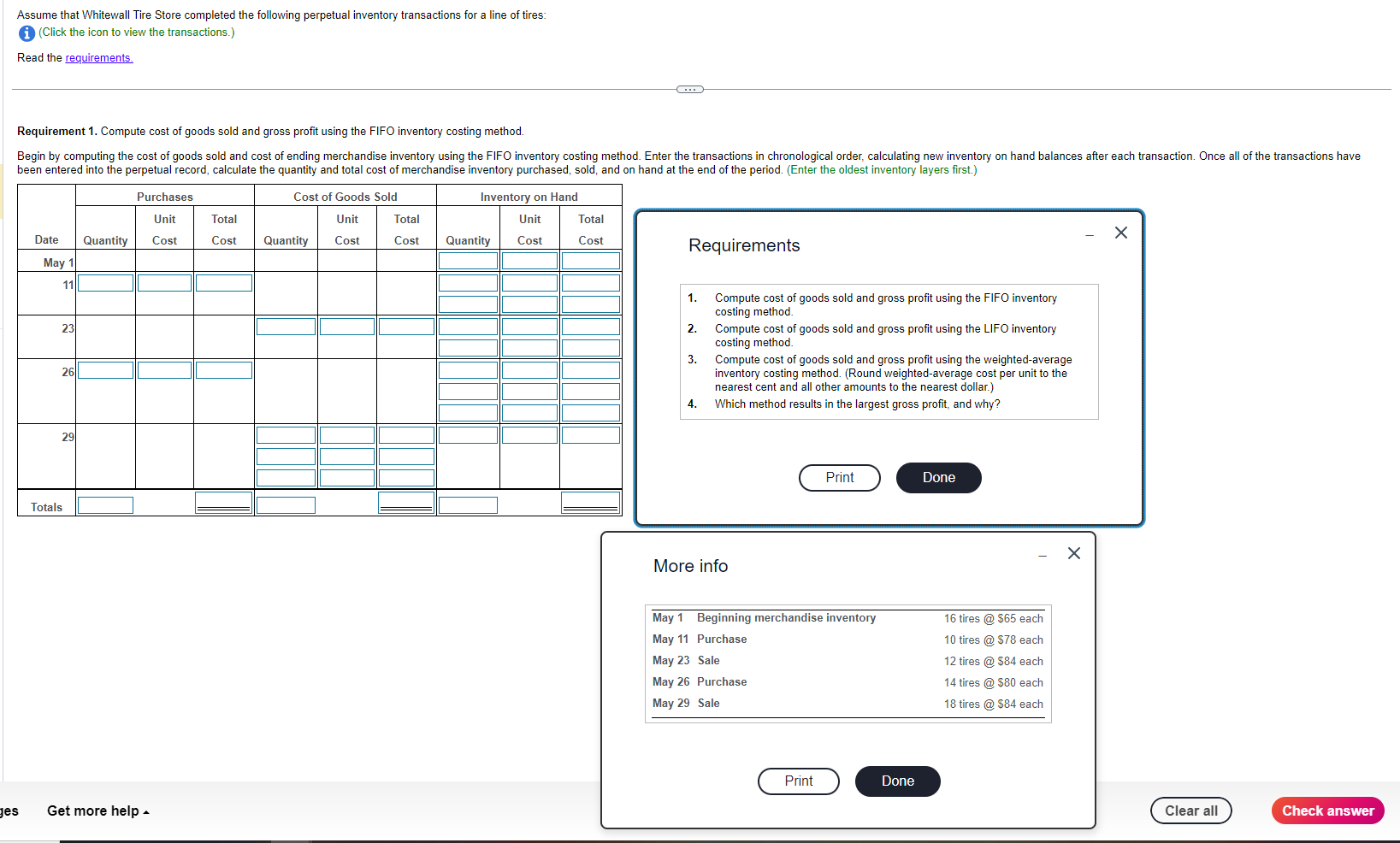Click "Inventory on Hand" column header
1400x843 pixels.
pyautogui.click(x=529, y=197)
